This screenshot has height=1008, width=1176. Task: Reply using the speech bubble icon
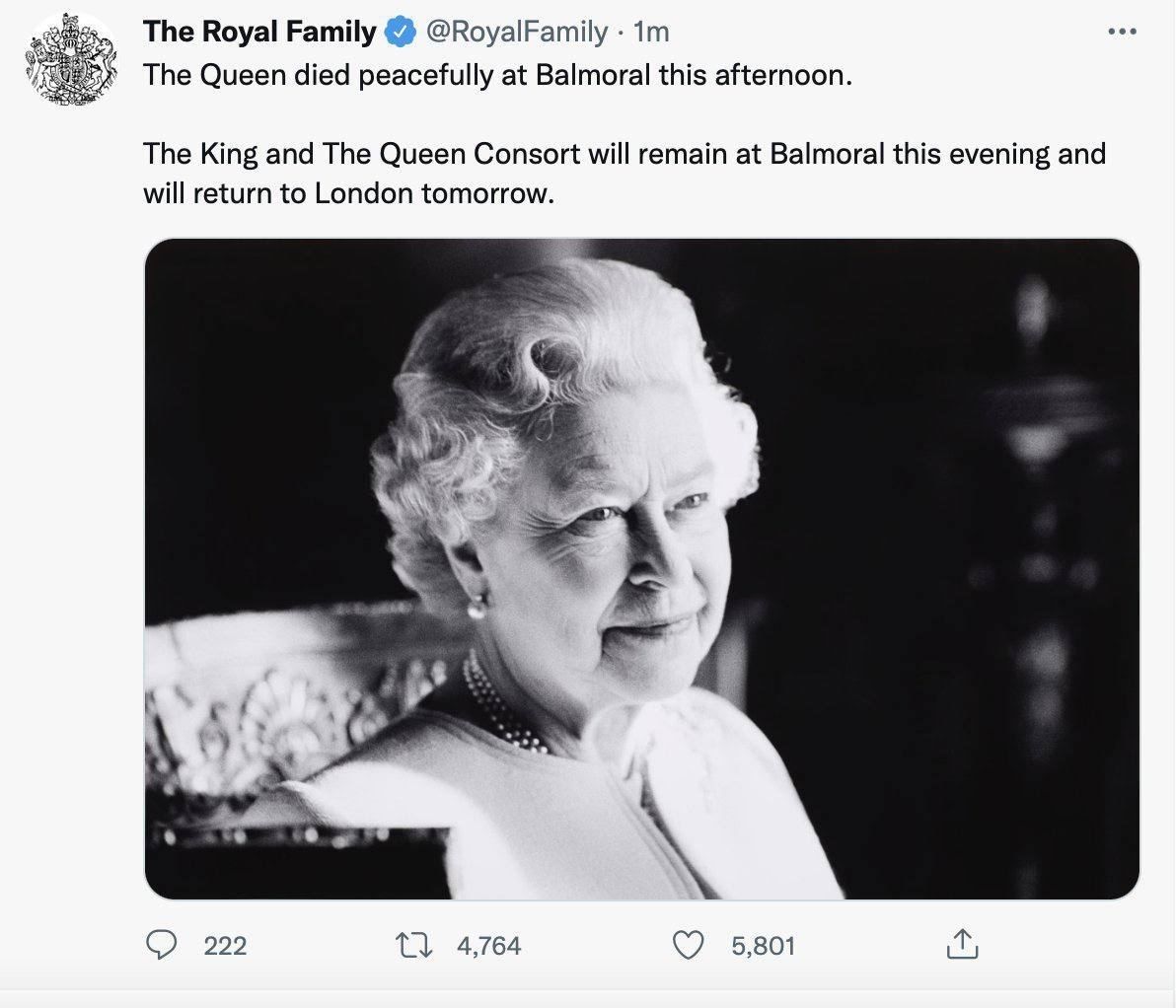tap(160, 946)
